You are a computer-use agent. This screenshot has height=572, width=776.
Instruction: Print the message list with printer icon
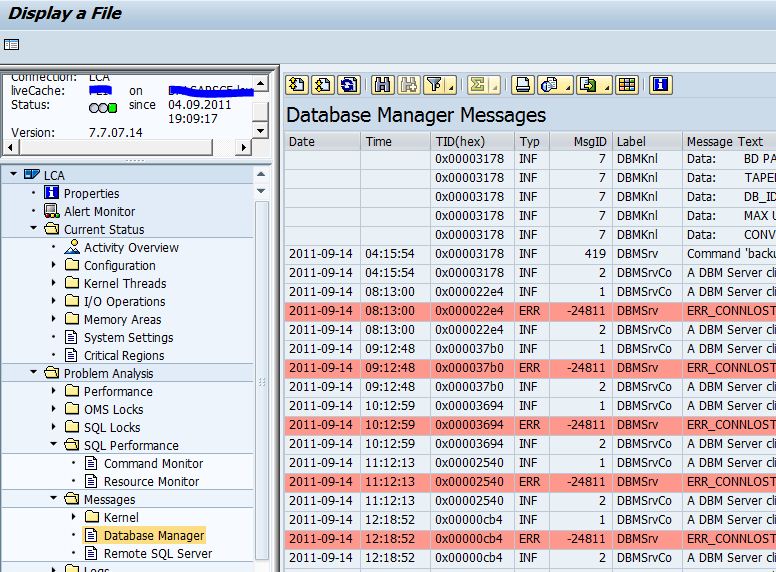point(523,85)
